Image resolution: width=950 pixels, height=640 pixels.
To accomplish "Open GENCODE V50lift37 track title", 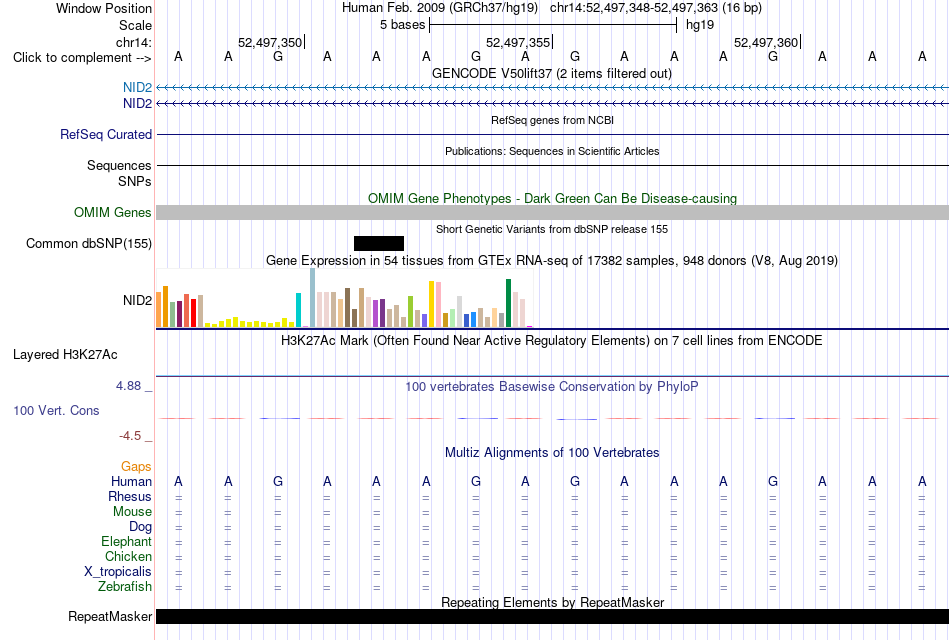I will tap(551, 73).
